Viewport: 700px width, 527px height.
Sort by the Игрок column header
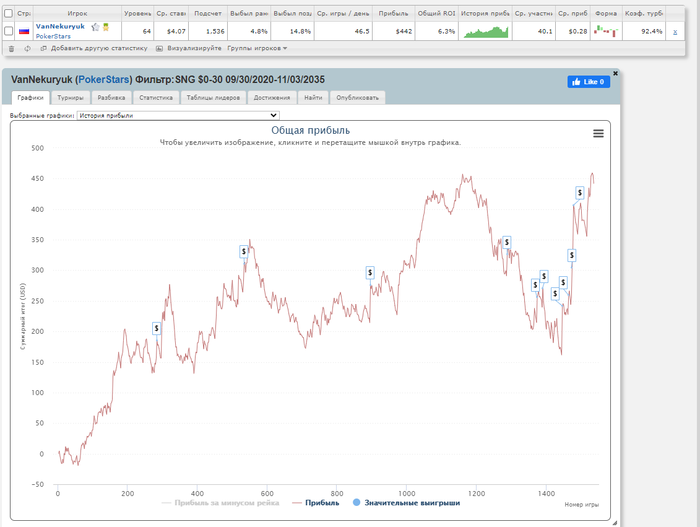point(77,13)
